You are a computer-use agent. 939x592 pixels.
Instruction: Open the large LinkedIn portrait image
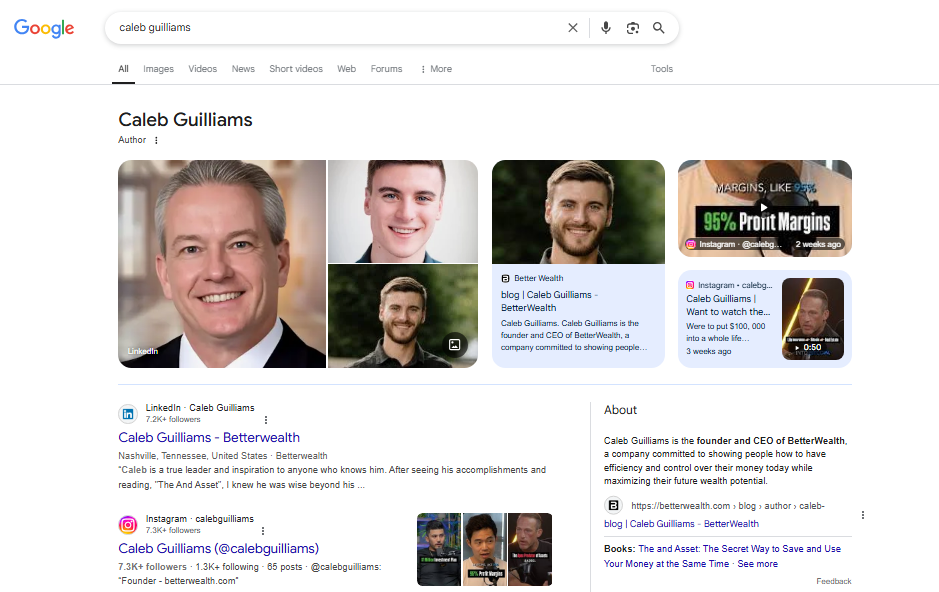coord(222,264)
